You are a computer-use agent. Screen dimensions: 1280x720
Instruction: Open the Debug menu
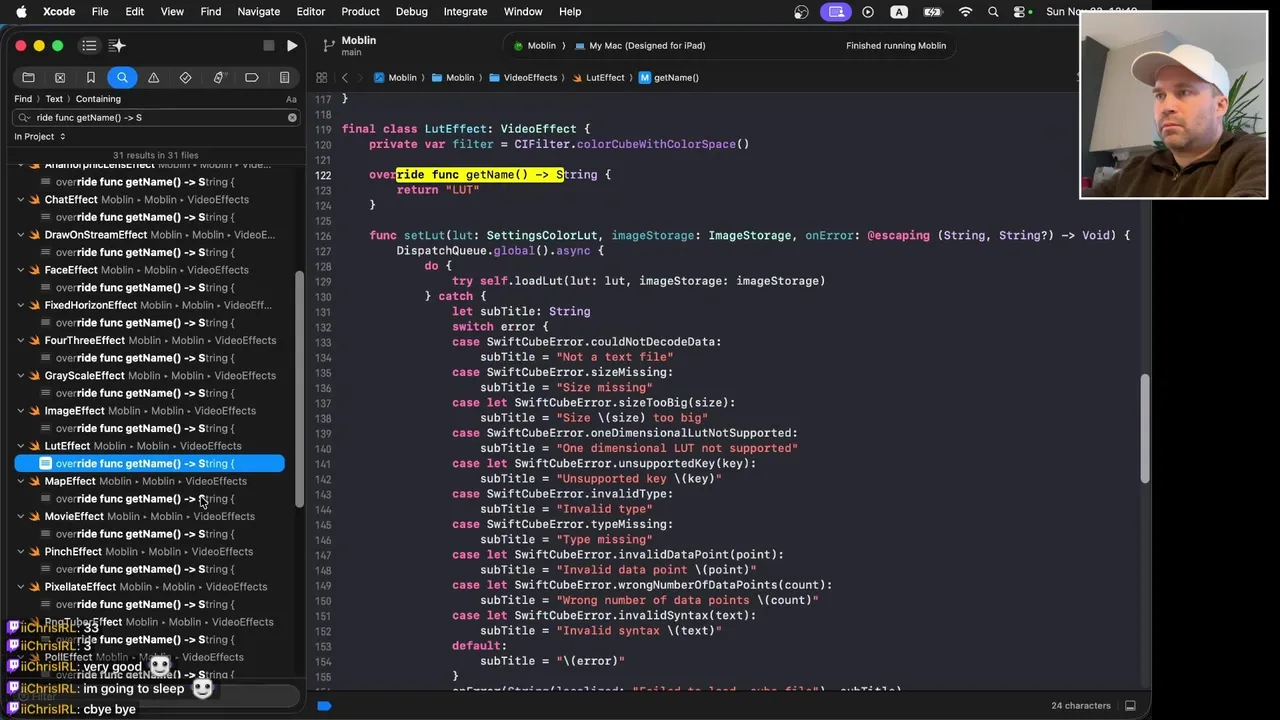[411, 11]
